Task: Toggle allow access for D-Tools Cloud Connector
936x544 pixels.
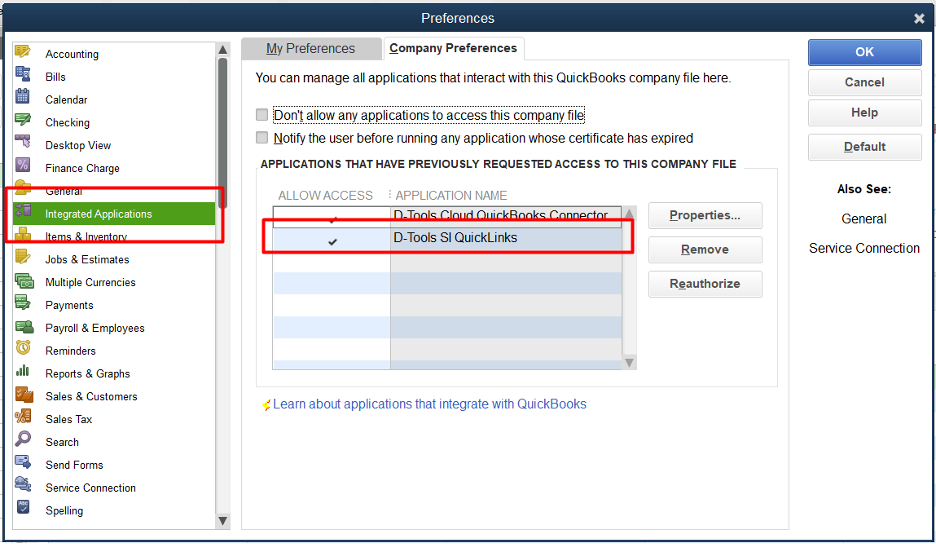Action: (x=332, y=219)
